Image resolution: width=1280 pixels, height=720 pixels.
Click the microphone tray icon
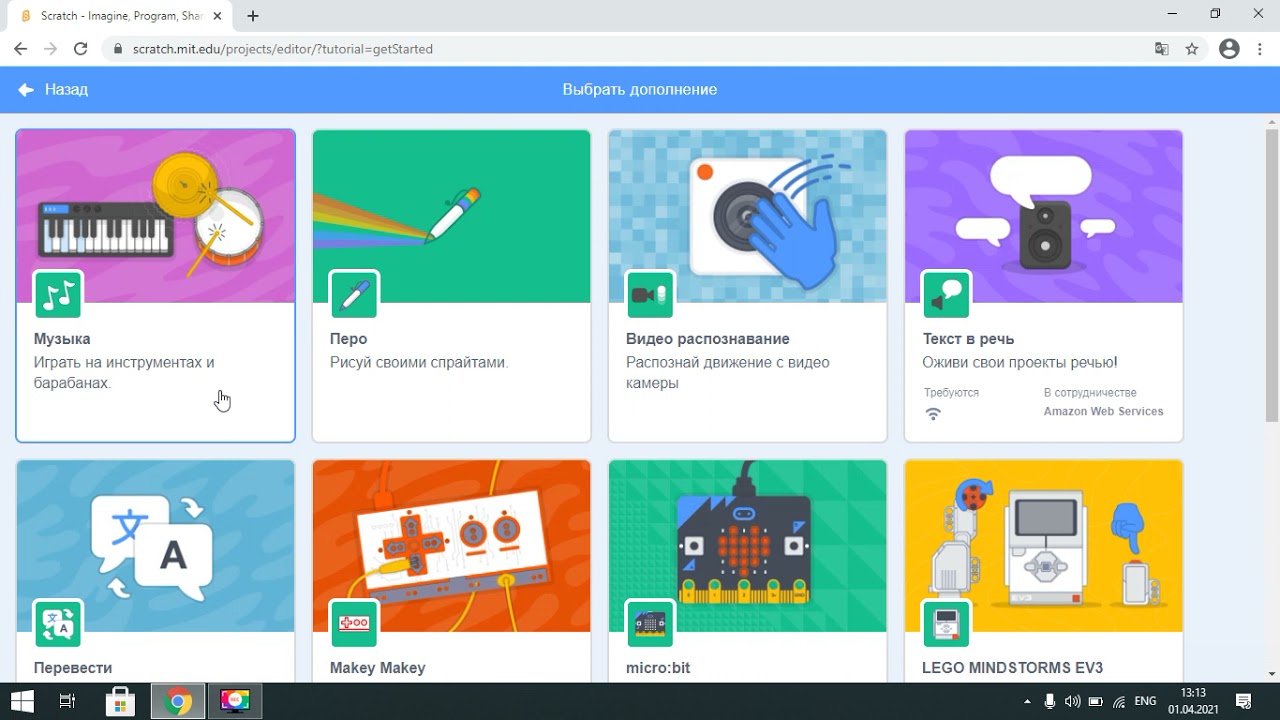coord(1050,701)
